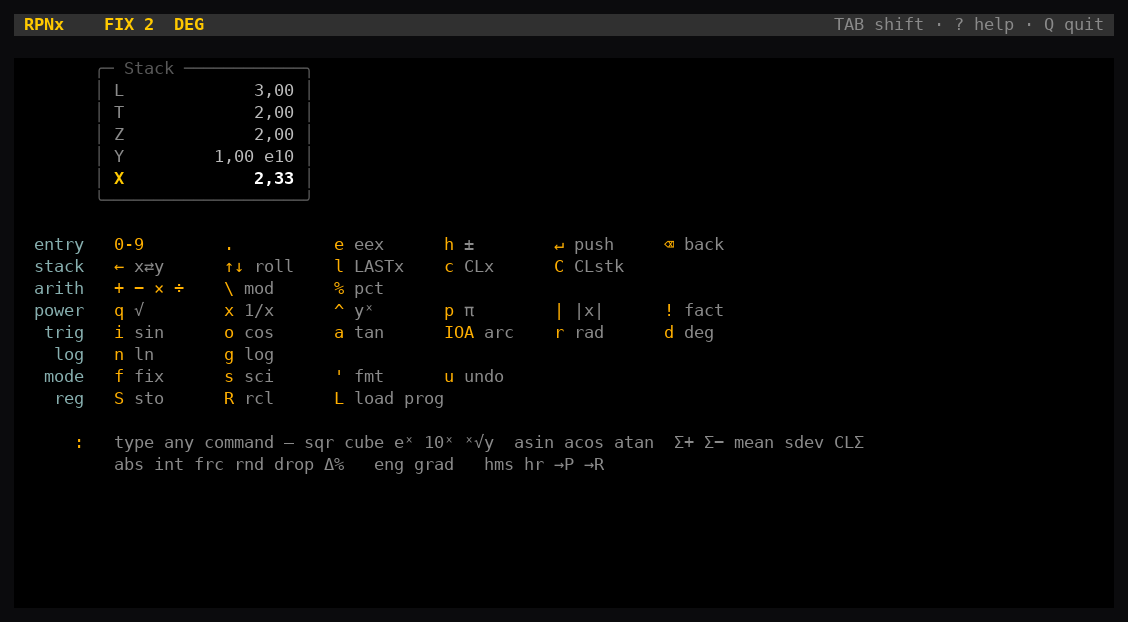Click the | |x| absolute value entry
The height and width of the screenshot is (622, 1128).
(578, 311)
